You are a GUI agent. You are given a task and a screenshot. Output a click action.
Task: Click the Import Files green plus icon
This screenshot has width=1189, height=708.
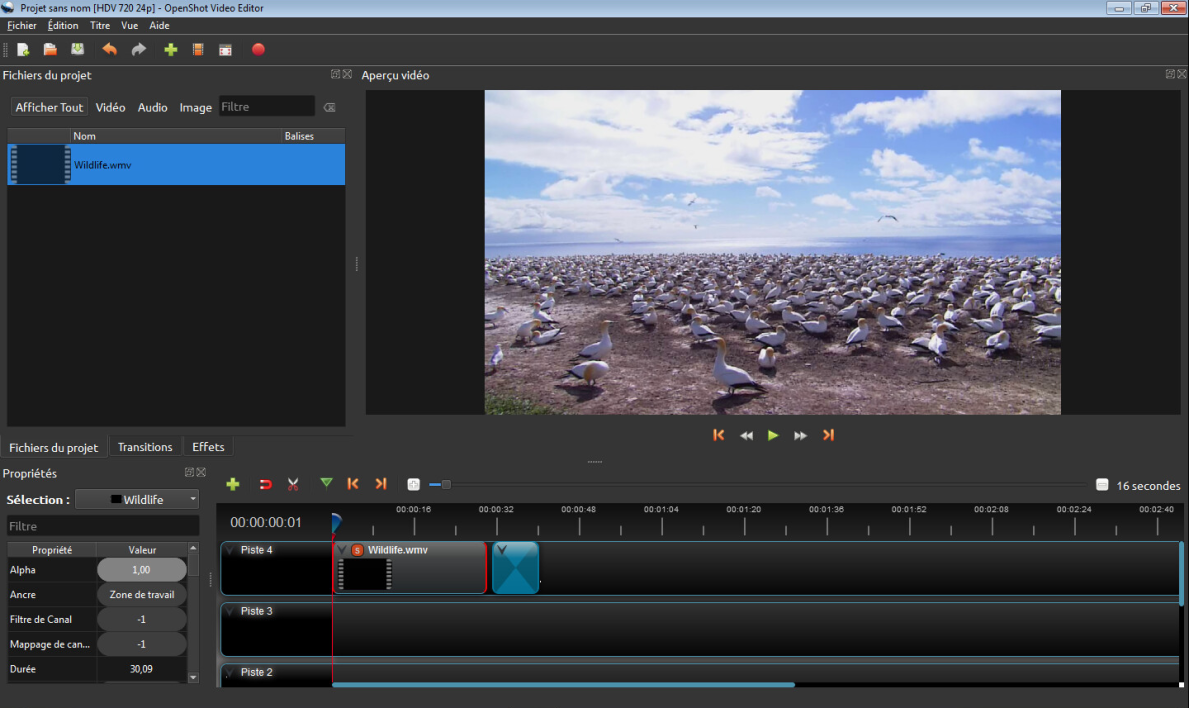click(170, 49)
